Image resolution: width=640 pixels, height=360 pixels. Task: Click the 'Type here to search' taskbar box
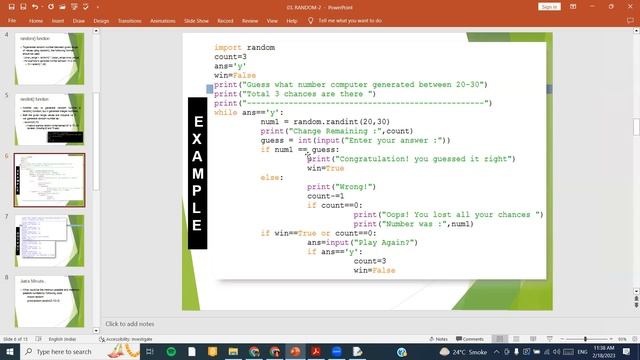tap(80, 351)
